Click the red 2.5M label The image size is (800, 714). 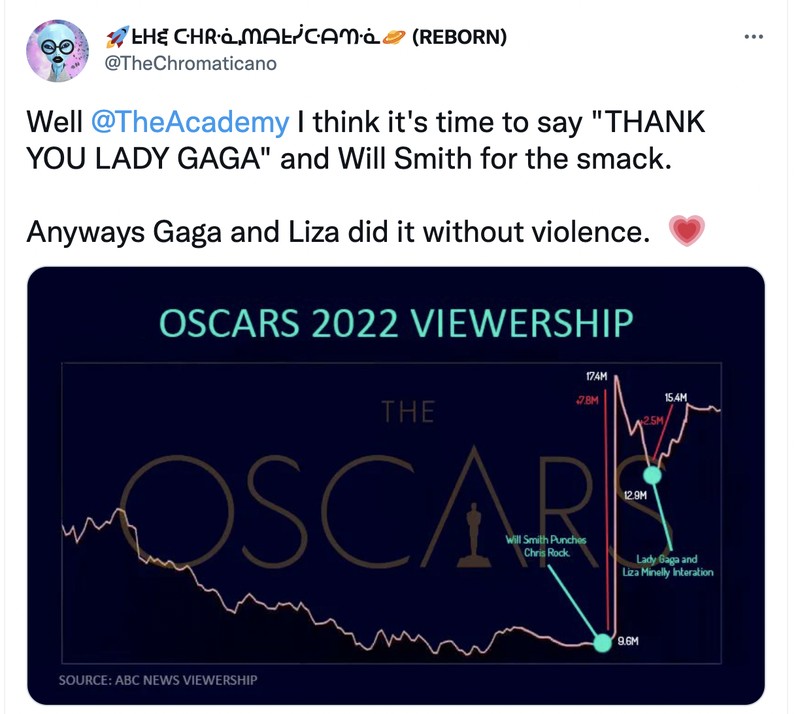[x=651, y=421]
